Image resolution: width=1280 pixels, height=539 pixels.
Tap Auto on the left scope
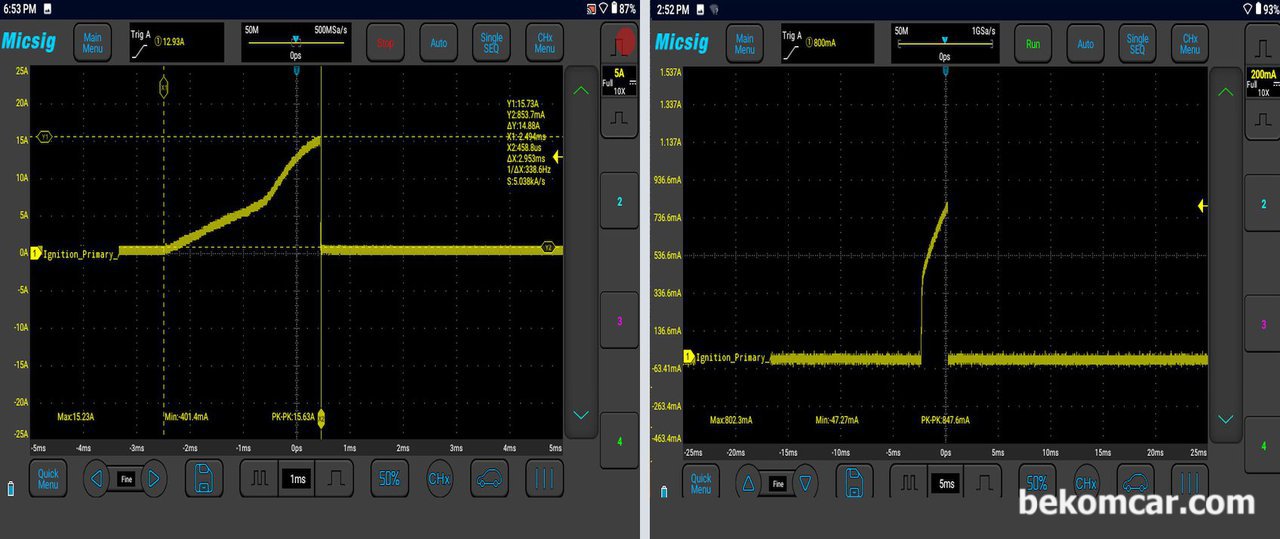click(x=439, y=44)
